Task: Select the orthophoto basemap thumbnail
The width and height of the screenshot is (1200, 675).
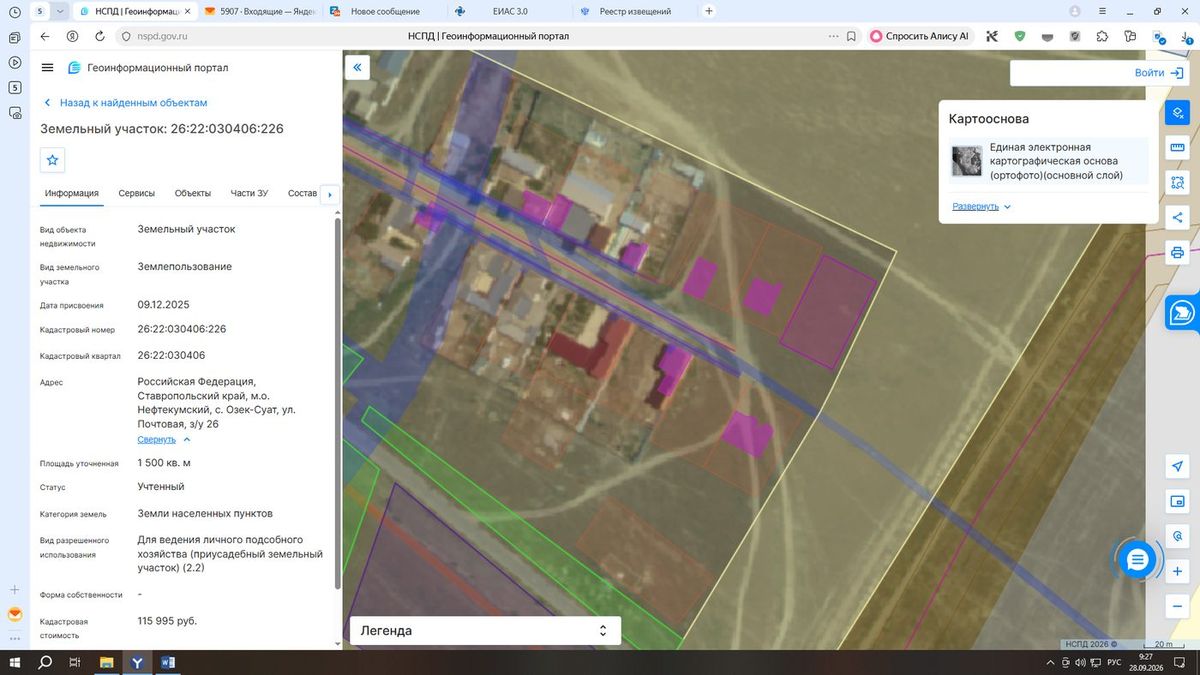Action: pyautogui.click(x=966, y=161)
